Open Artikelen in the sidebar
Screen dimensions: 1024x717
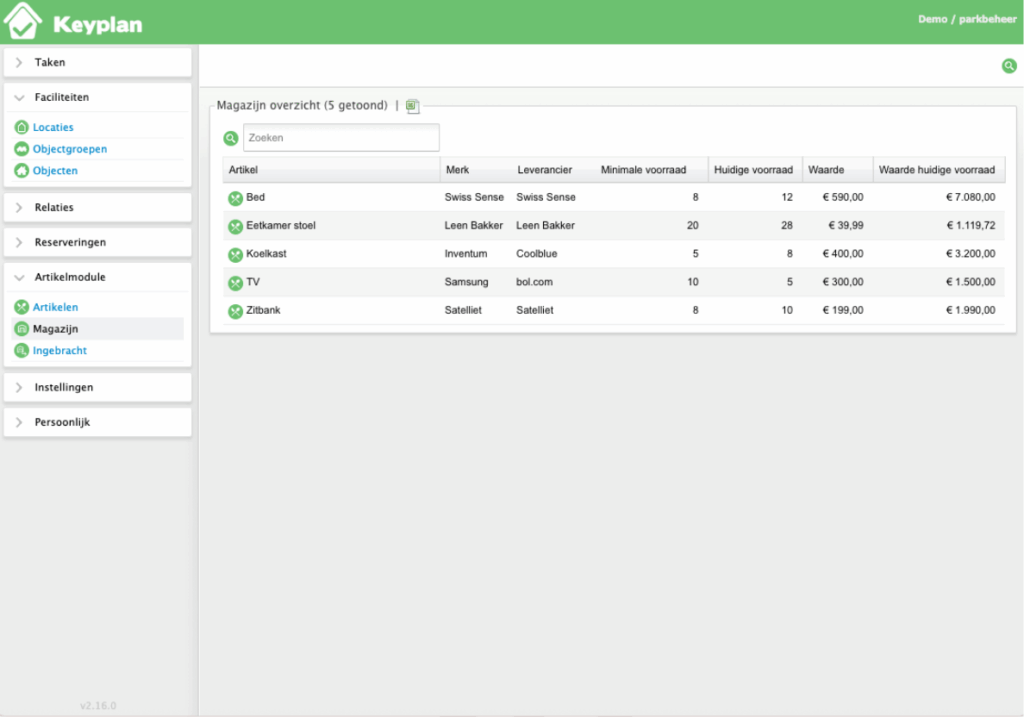tap(55, 307)
